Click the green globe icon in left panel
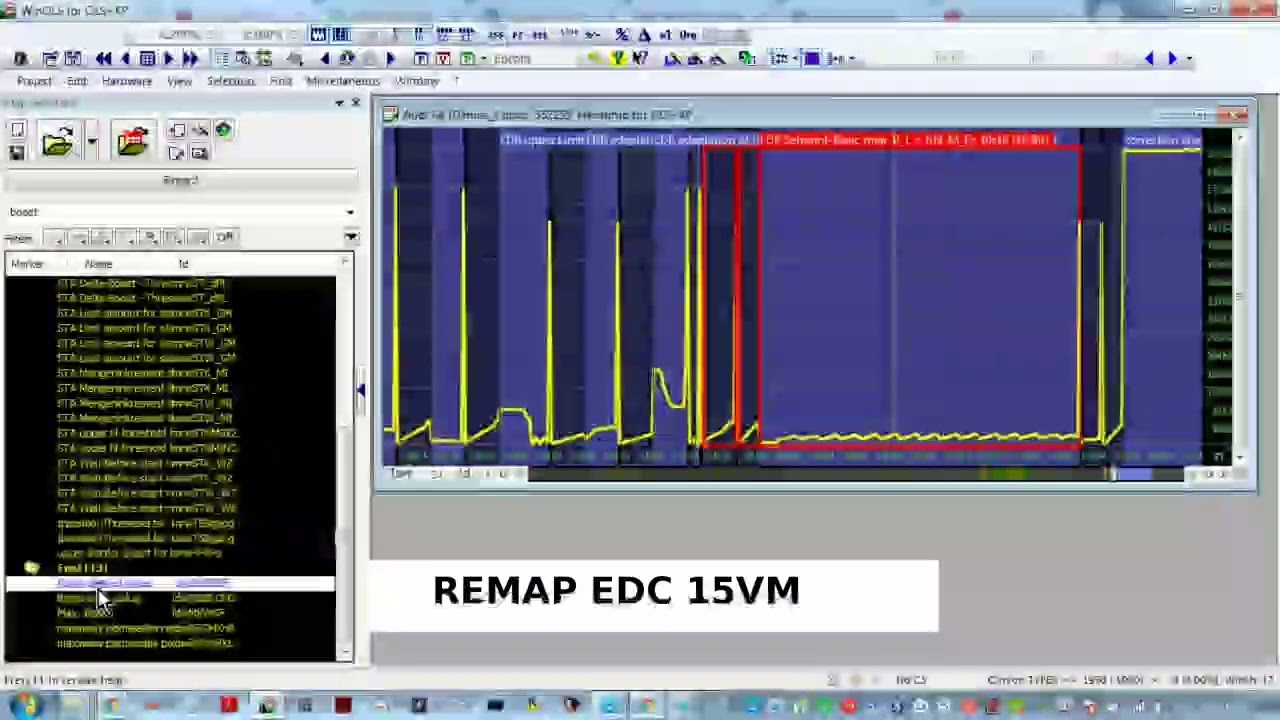Viewport: 1280px width, 720px height. pos(223,130)
